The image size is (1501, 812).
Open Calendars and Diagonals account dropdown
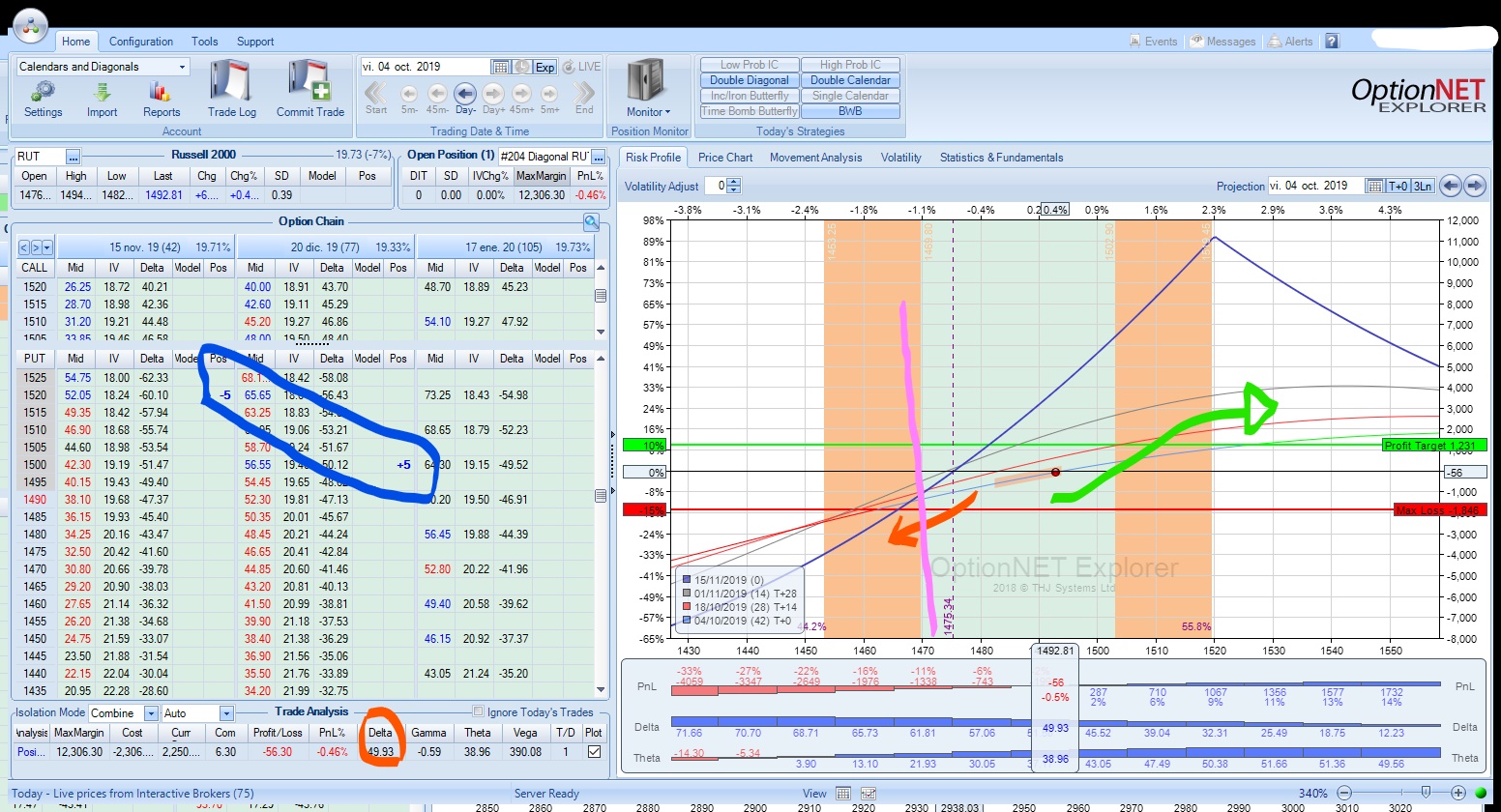tap(182, 67)
